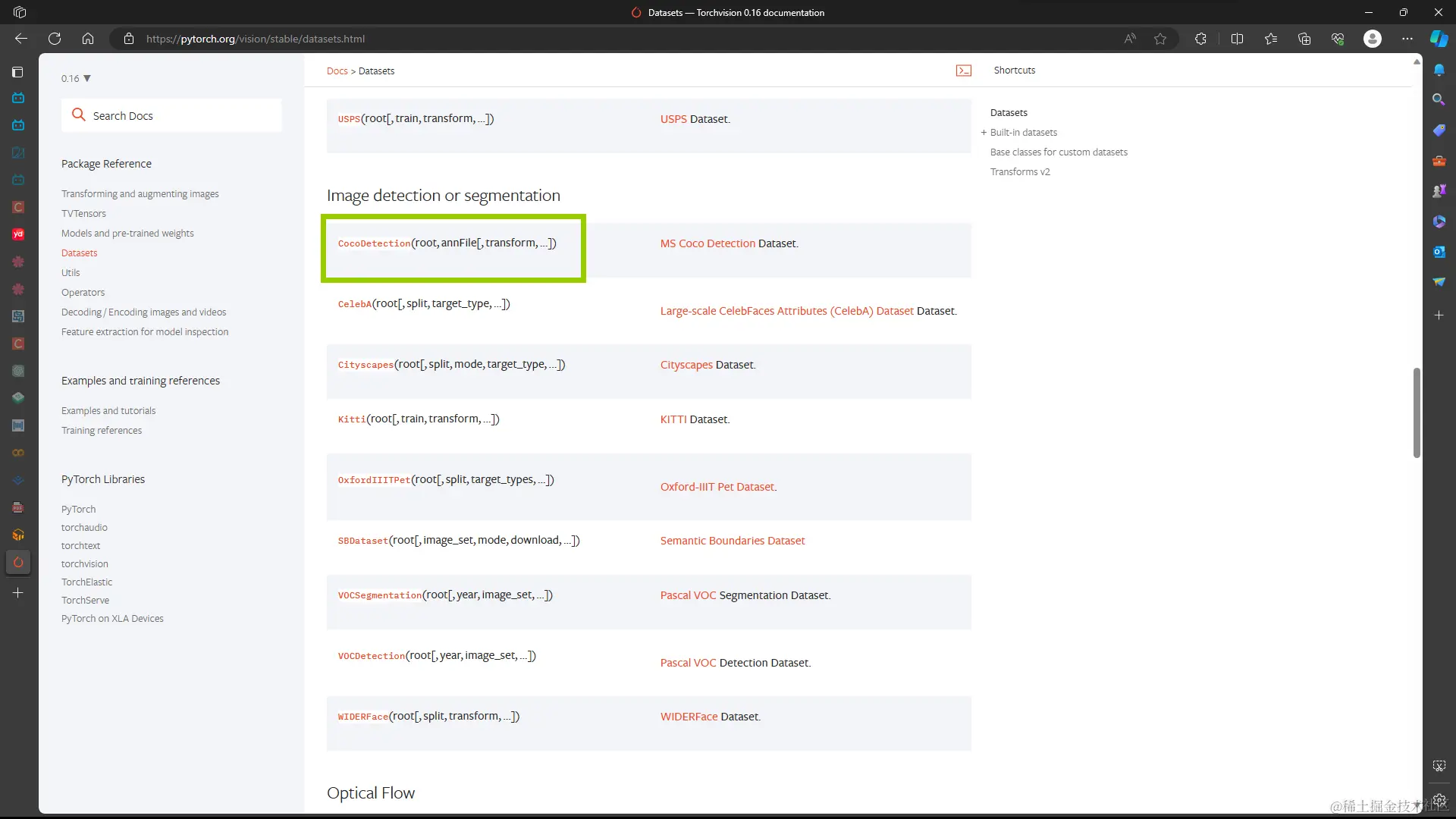This screenshot has width=1456, height=819.
Task: Select Utils in Package Reference menu
Action: click(71, 273)
